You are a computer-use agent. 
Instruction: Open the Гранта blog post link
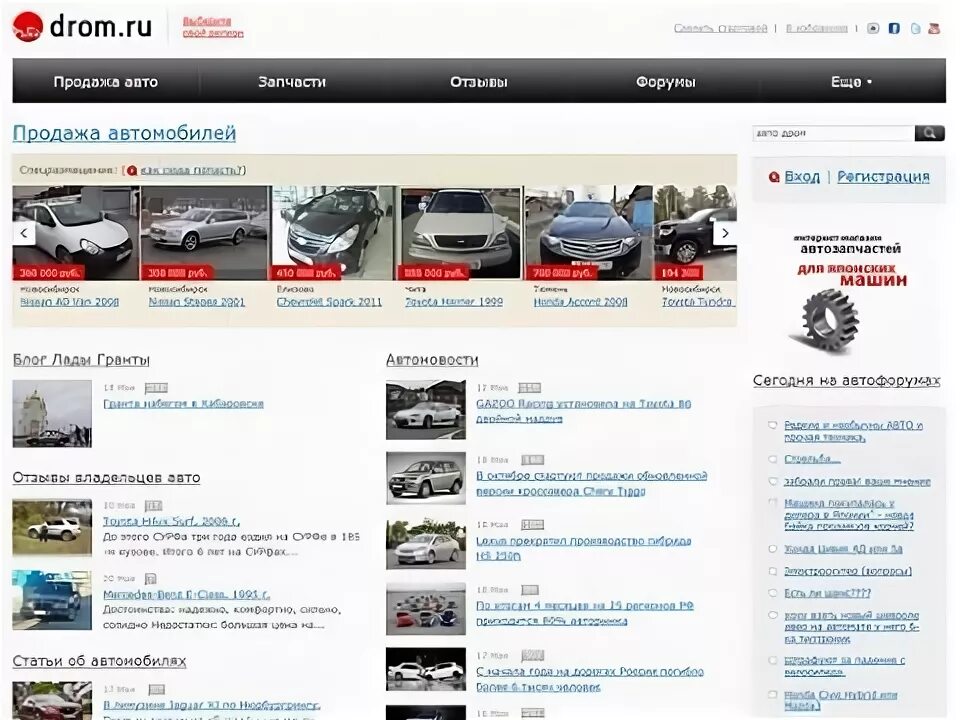click(x=183, y=404)
